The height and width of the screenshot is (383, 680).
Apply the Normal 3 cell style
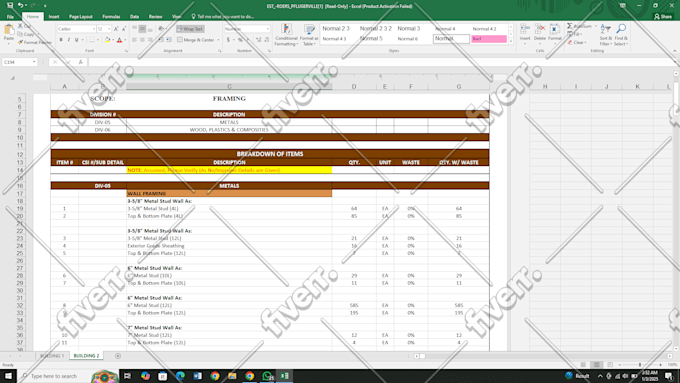[x=409, y=29]
